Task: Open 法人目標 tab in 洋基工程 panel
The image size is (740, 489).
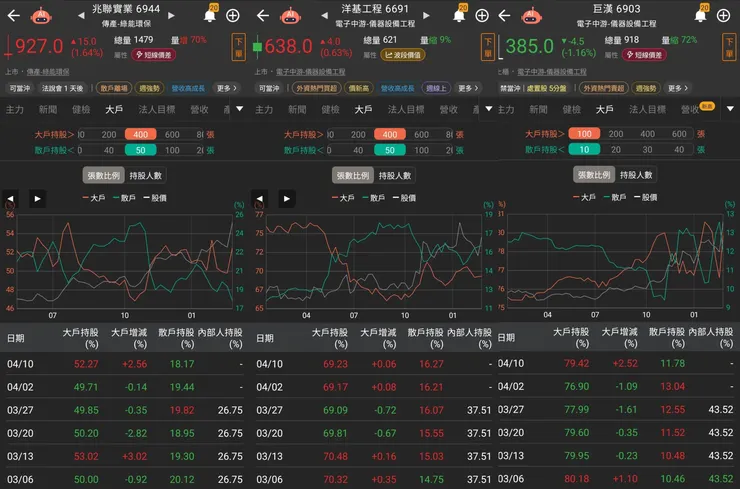Action: click(x=406, y=110)
